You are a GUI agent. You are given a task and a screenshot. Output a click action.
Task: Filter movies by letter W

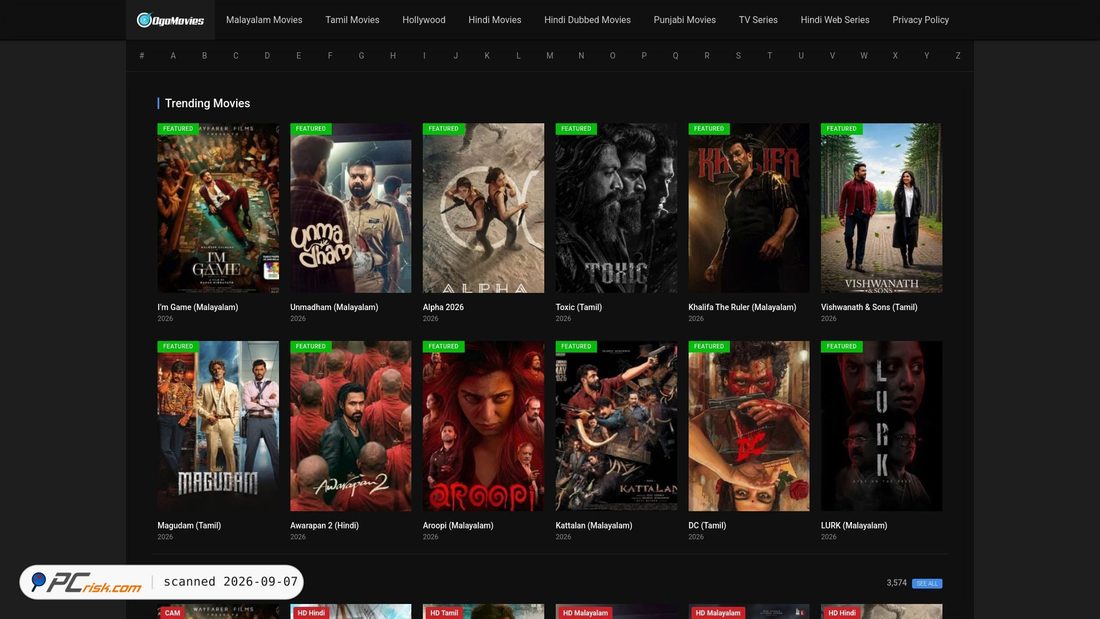click(x=864, y=55)
